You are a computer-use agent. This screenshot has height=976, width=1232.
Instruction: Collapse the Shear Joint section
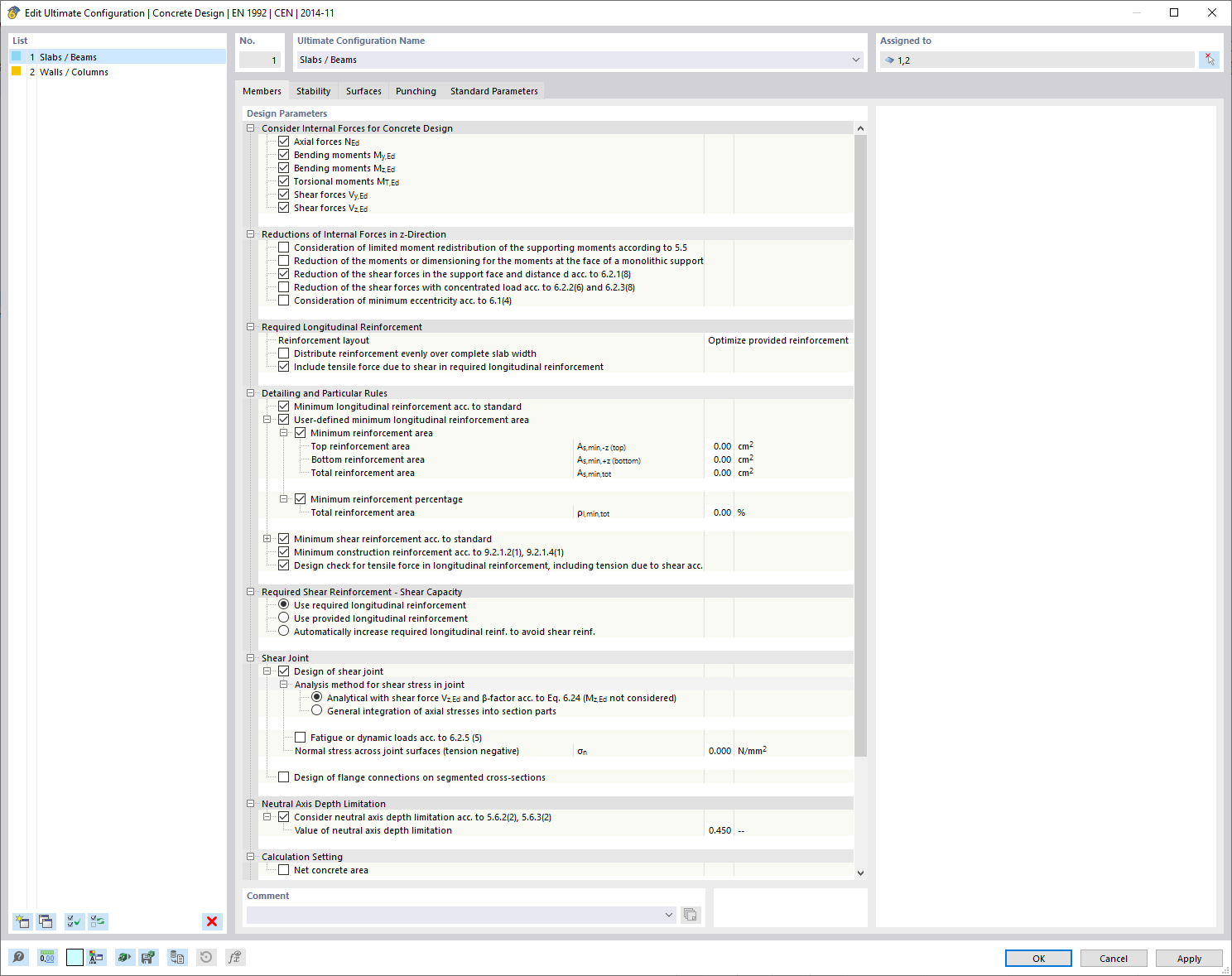coord(250,656)
